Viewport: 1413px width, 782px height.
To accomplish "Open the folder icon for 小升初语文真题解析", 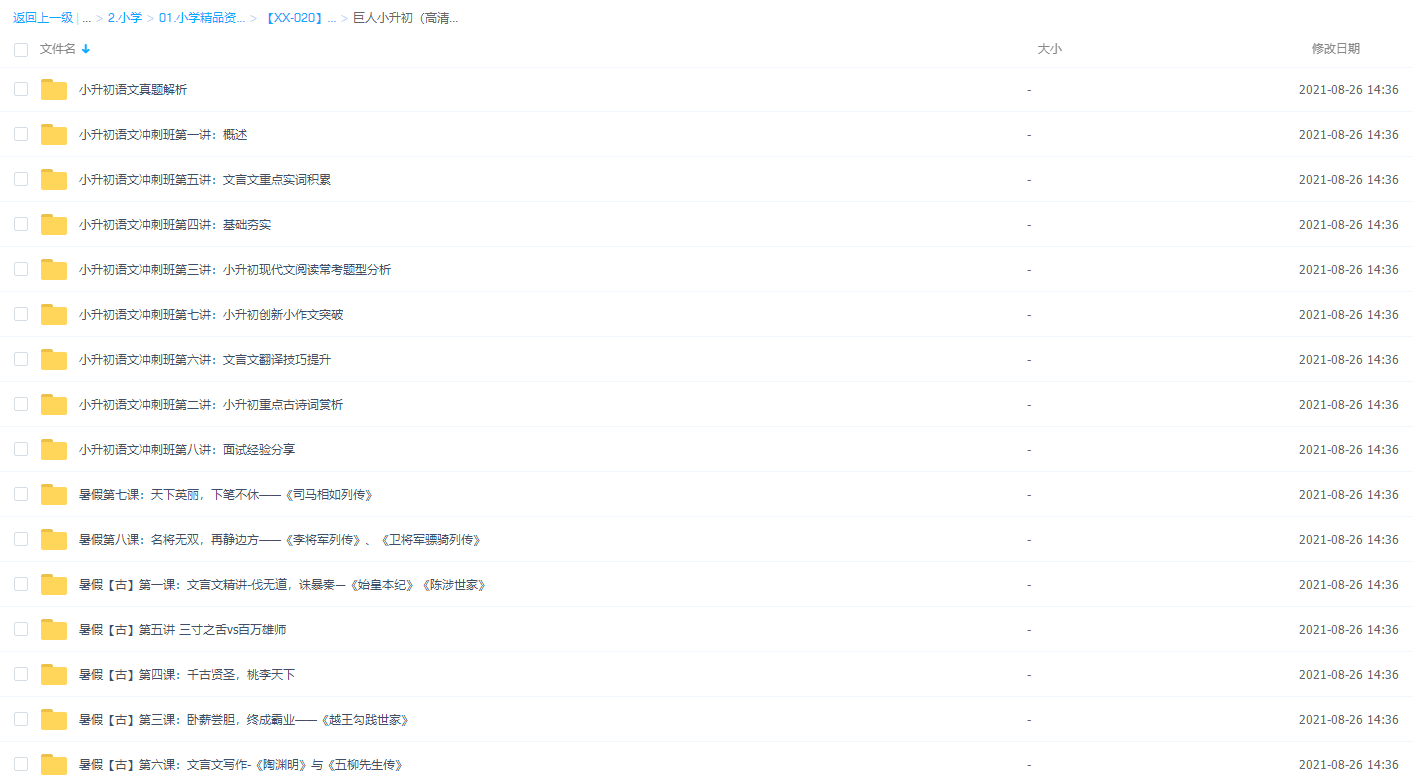I will pos(53,89).
